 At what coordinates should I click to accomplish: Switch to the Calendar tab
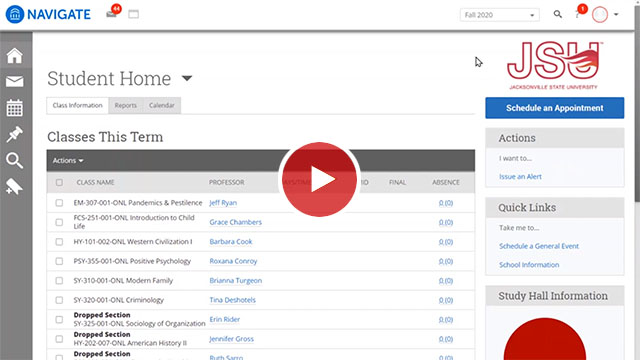pos(162,105)
